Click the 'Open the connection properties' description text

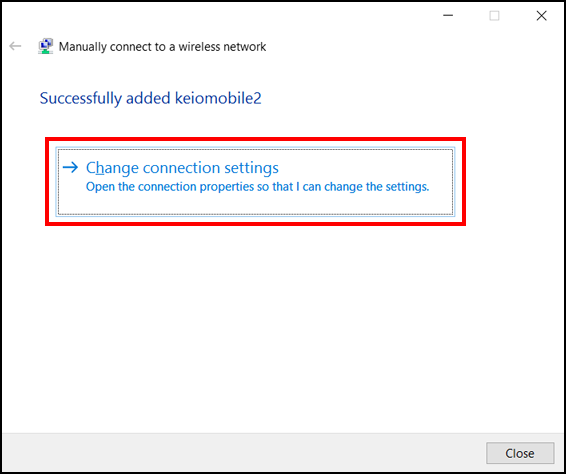[x=257, y=187]
